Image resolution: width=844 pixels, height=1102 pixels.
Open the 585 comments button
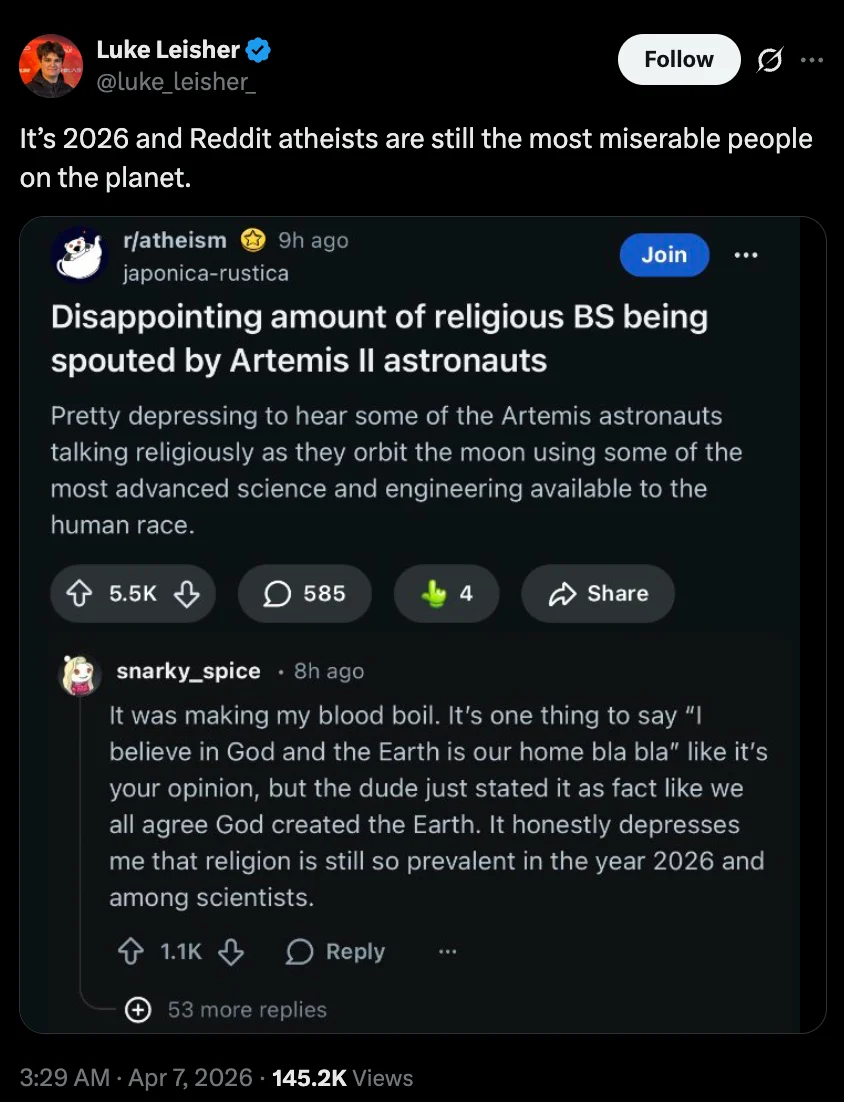click(x=304, y=594)
